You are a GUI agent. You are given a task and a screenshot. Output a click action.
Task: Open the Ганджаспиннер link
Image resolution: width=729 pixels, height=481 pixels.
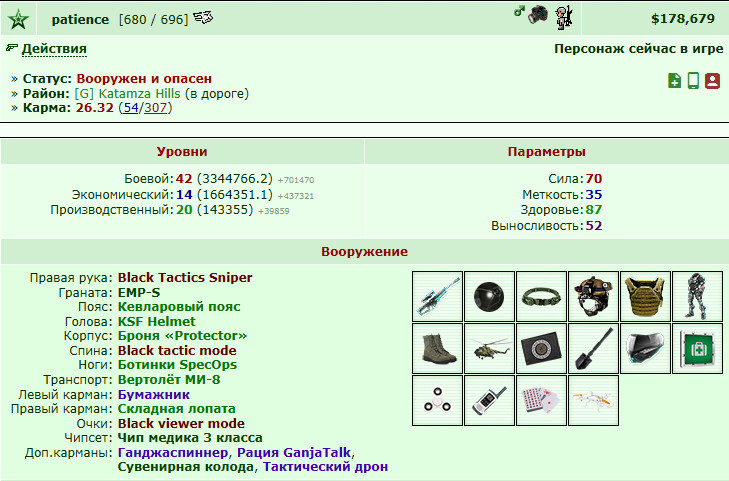(x=172, y=452)
